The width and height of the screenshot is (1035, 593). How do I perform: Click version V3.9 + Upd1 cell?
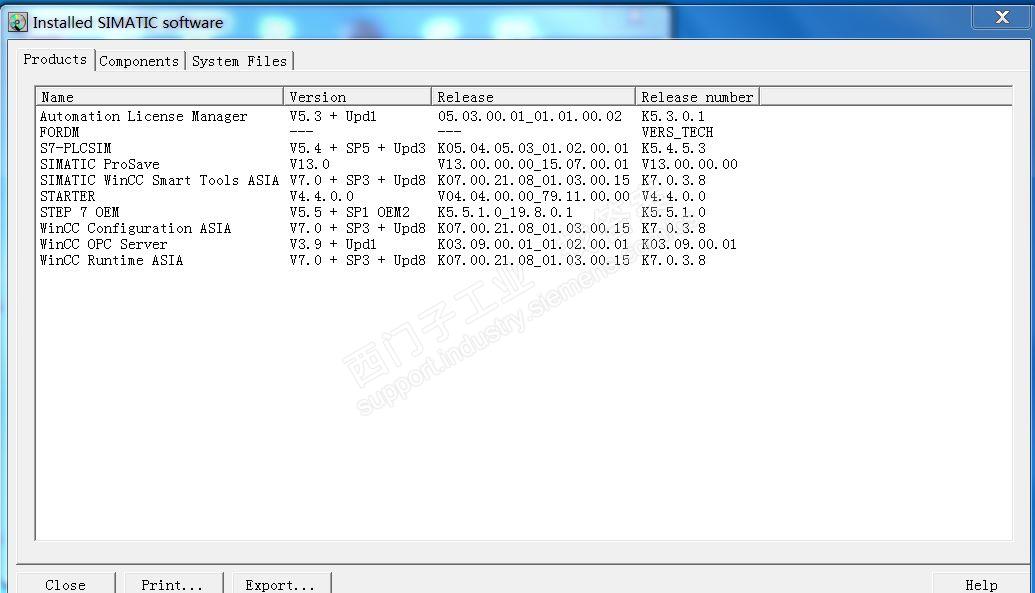click(333, 244)
